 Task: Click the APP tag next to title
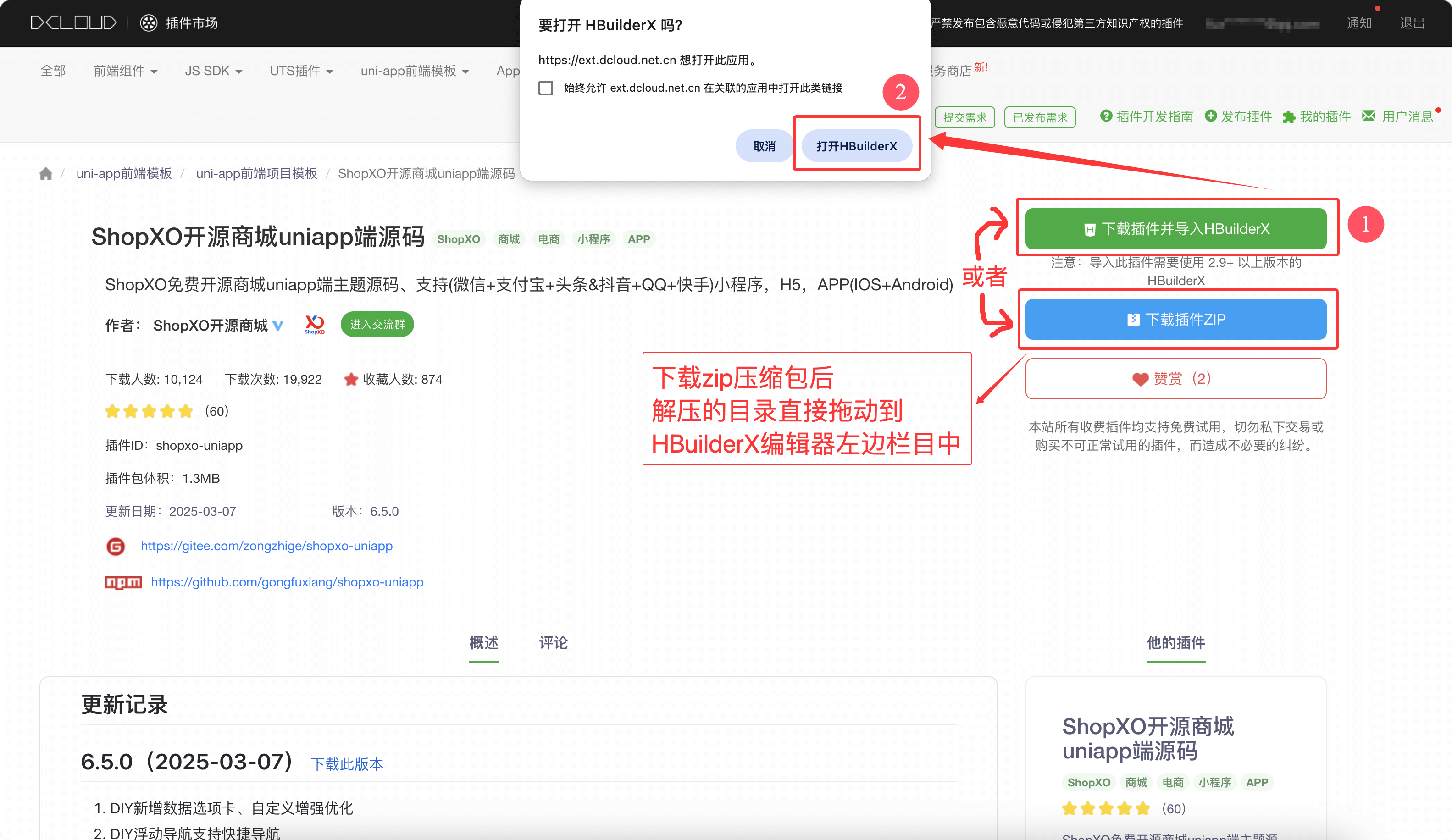[x=638, y=239]
